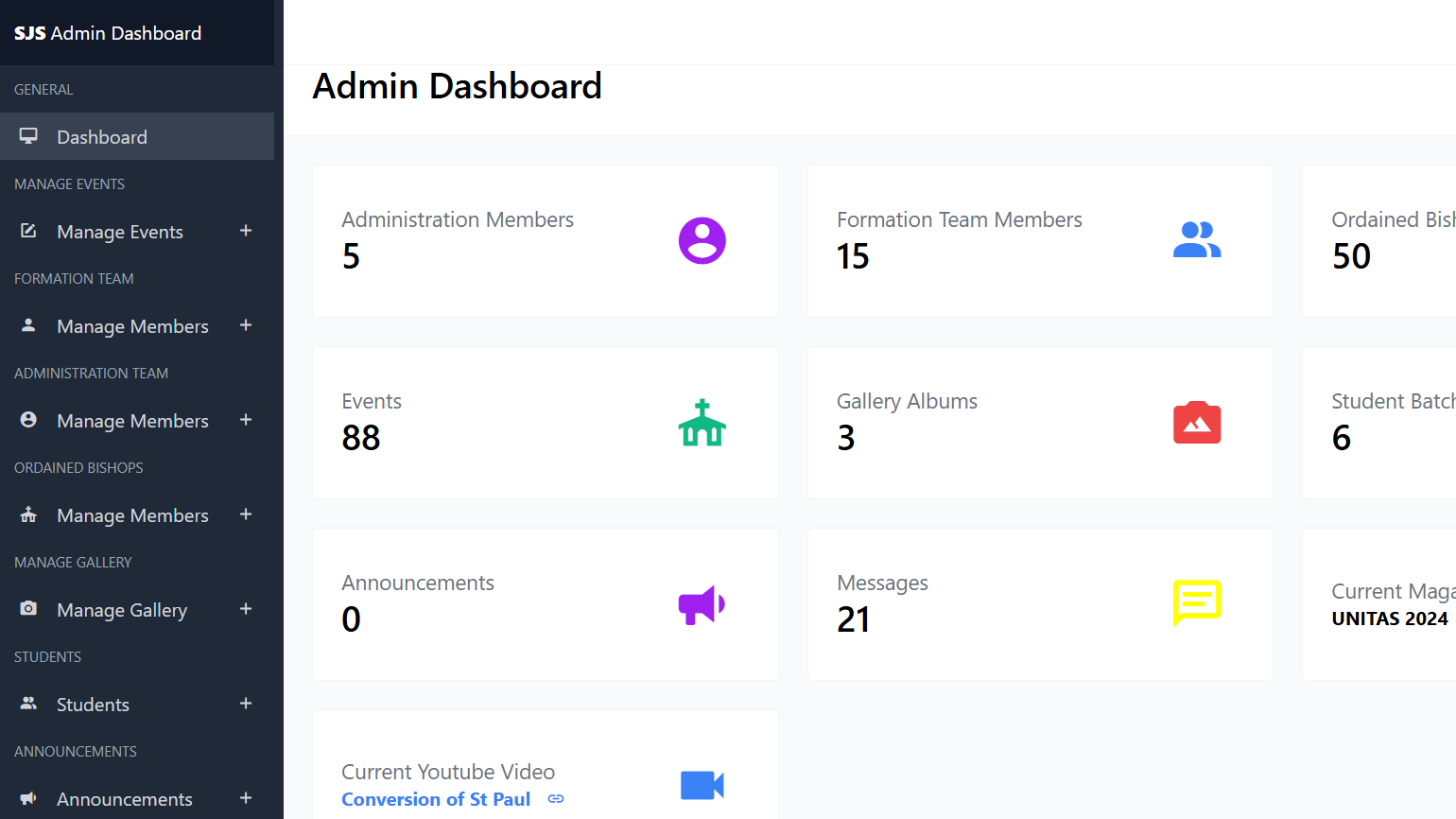Click the purple megaphone icon on Announcements card

702,604
